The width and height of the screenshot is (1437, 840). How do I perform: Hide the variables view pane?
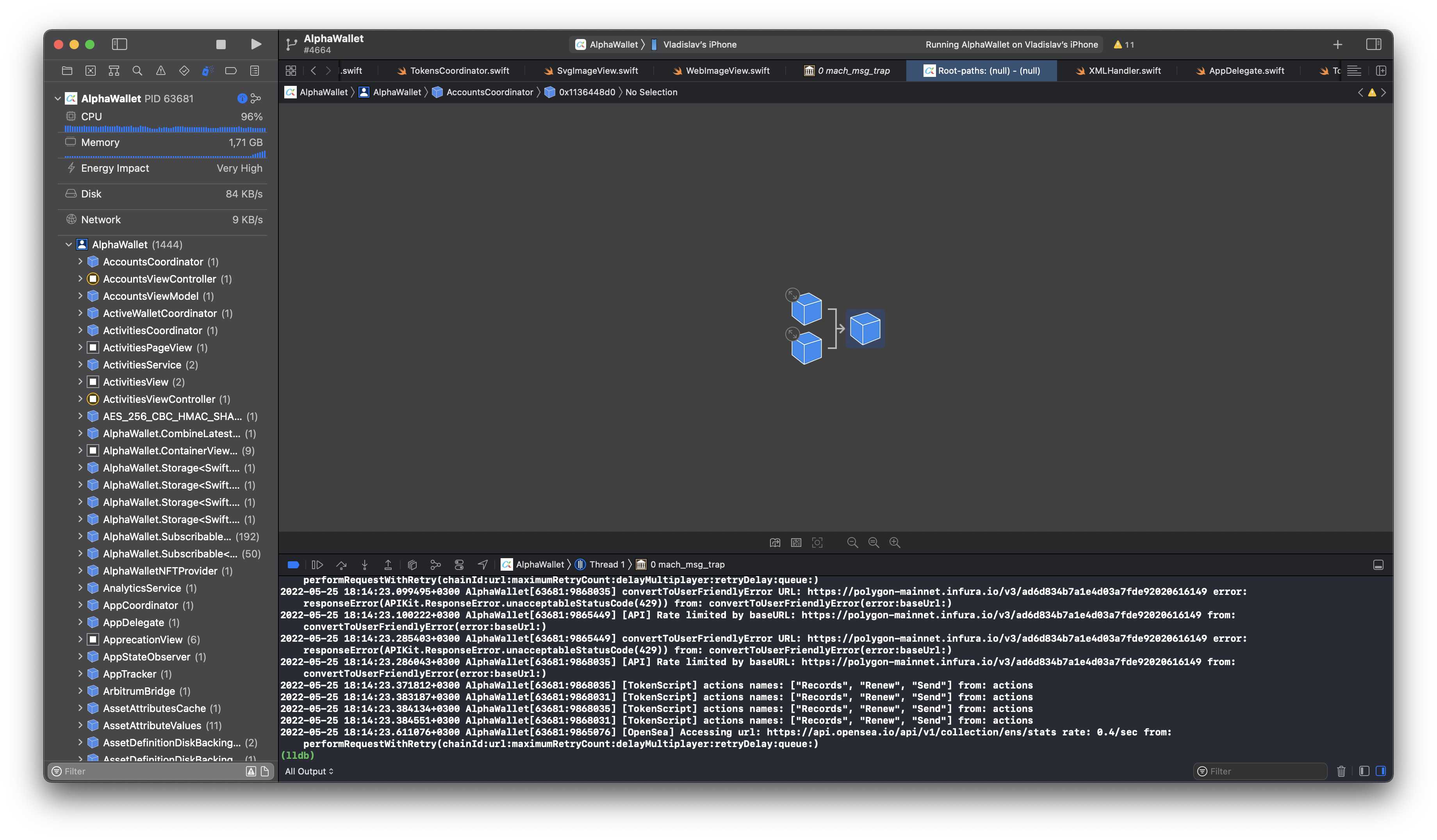(1364, 771)
